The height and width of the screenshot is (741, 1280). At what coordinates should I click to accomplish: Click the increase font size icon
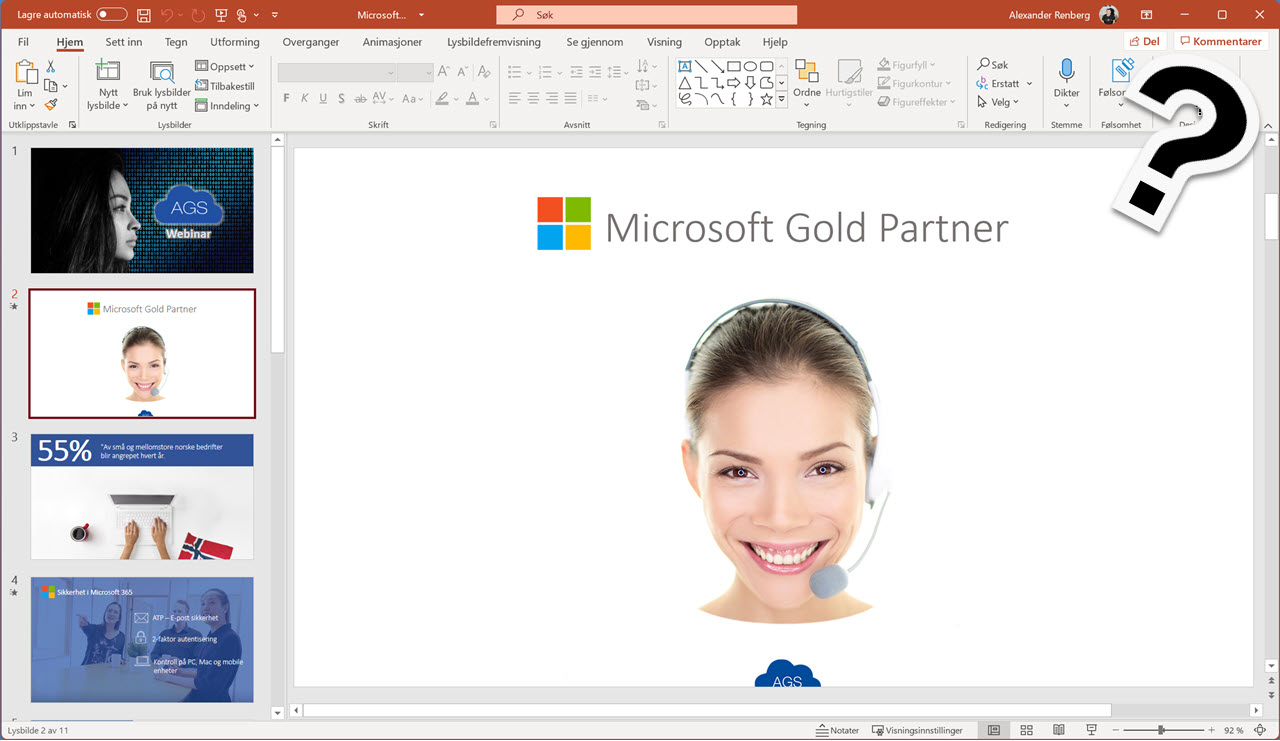[x=444, y=72]
